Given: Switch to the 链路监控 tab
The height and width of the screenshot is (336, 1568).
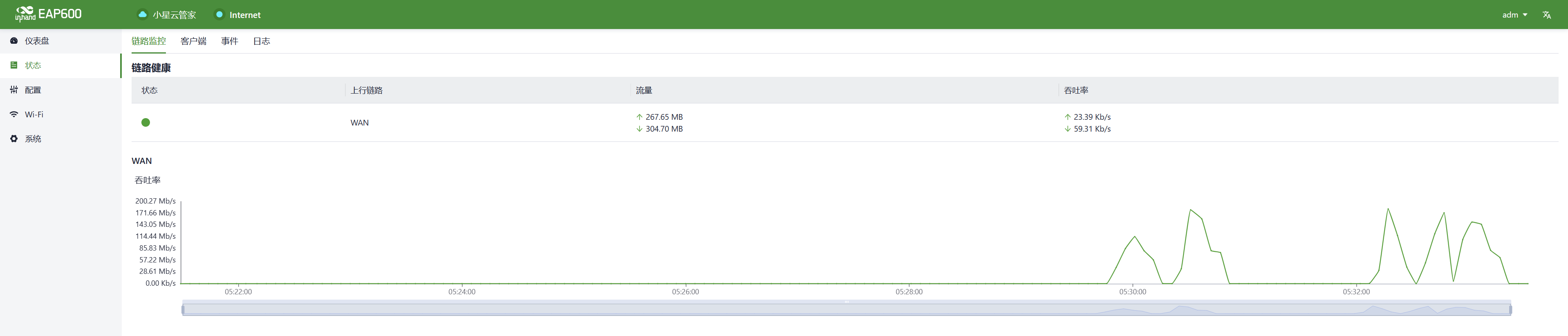Looking at the screenshot, I should pos(148,41).
